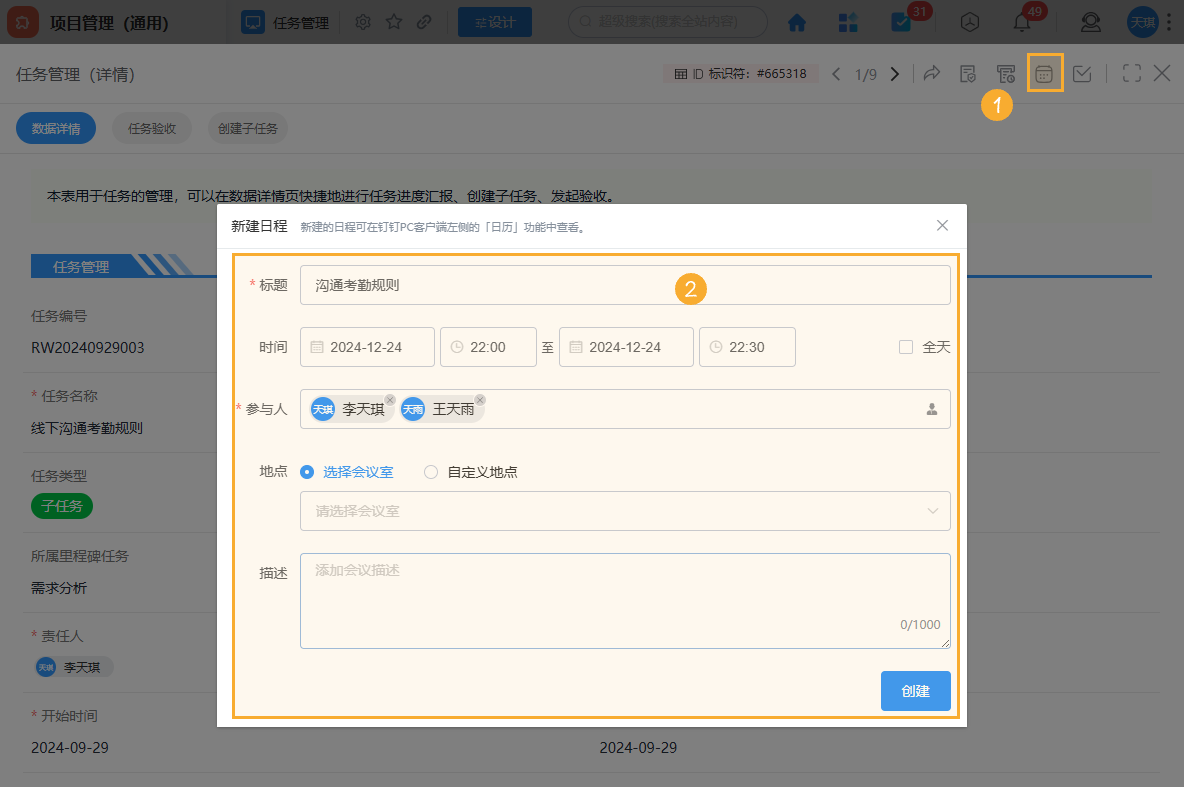Click the share arrow icon
1184x787 pixels.
[x=931, y=74]
